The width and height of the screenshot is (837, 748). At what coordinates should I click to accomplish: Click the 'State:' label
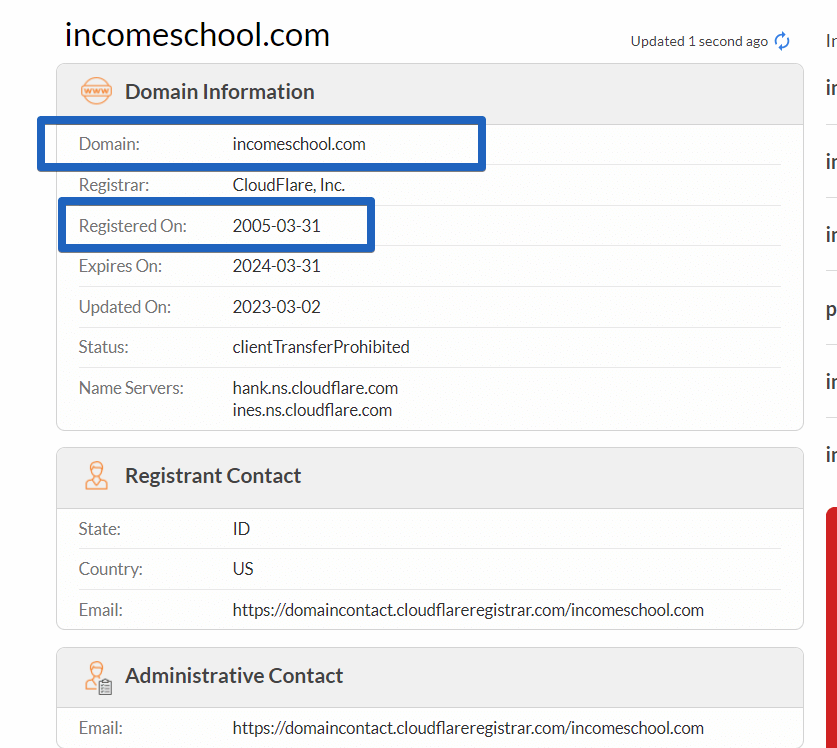click(x=99, y=529)
